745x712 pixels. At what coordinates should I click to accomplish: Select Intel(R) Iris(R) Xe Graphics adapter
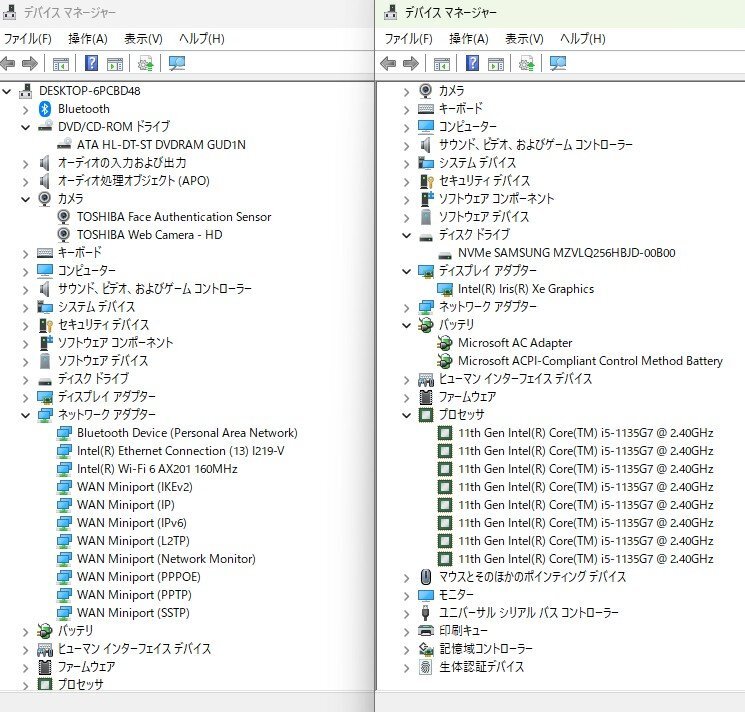[526, 289]
